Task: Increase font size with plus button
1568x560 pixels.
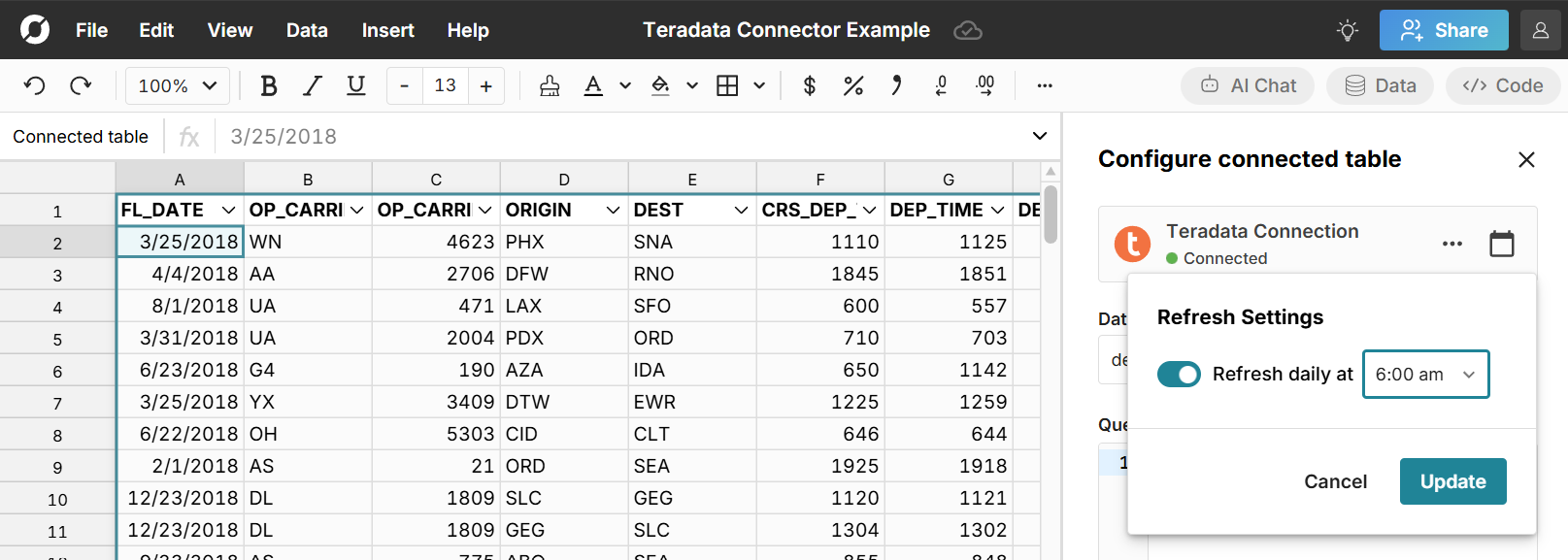Action: click(485, 85)
